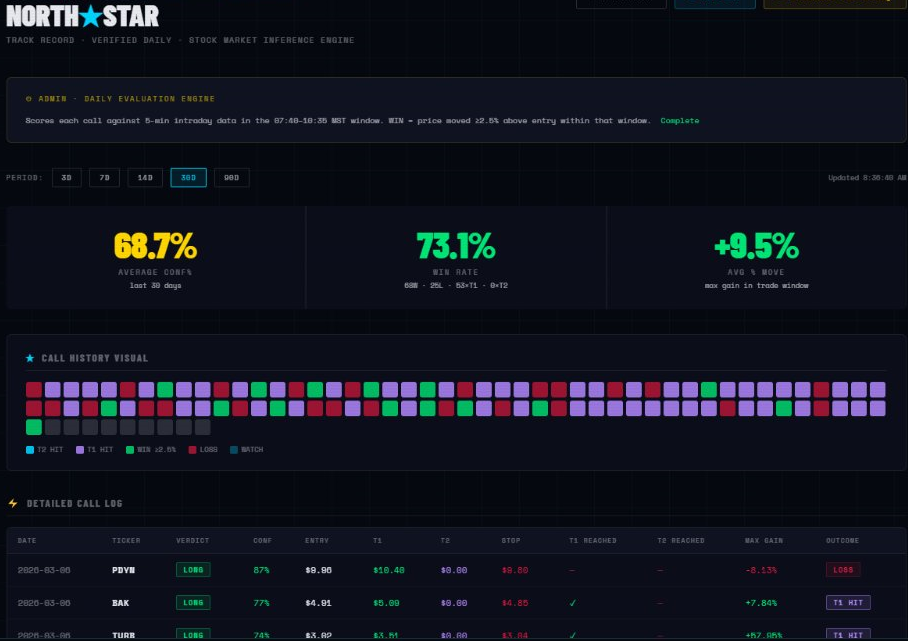Viewport: 908px width, 641px height.
Task: Select the 7D period filter
Action: tap(104, 178)
